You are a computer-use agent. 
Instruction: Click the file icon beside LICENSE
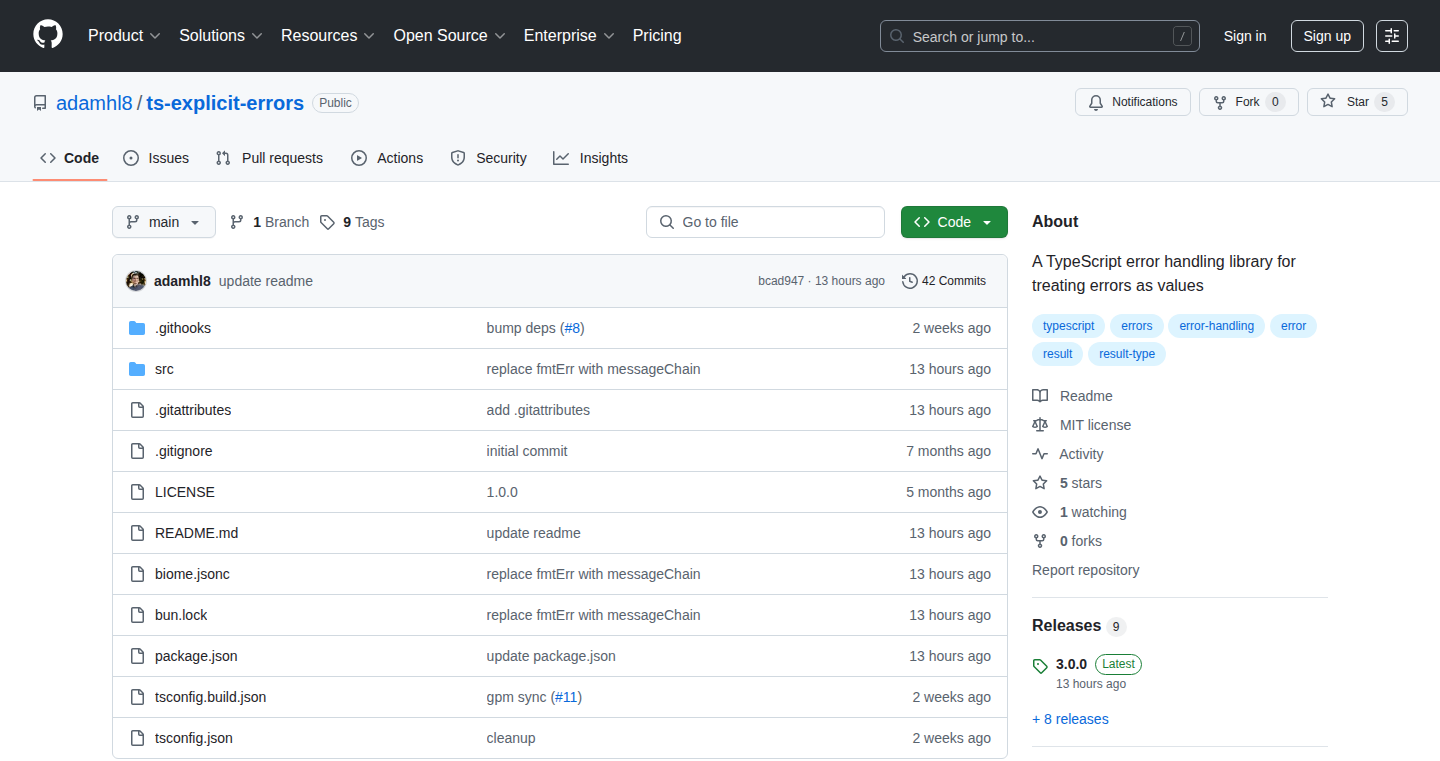(137, 492)
